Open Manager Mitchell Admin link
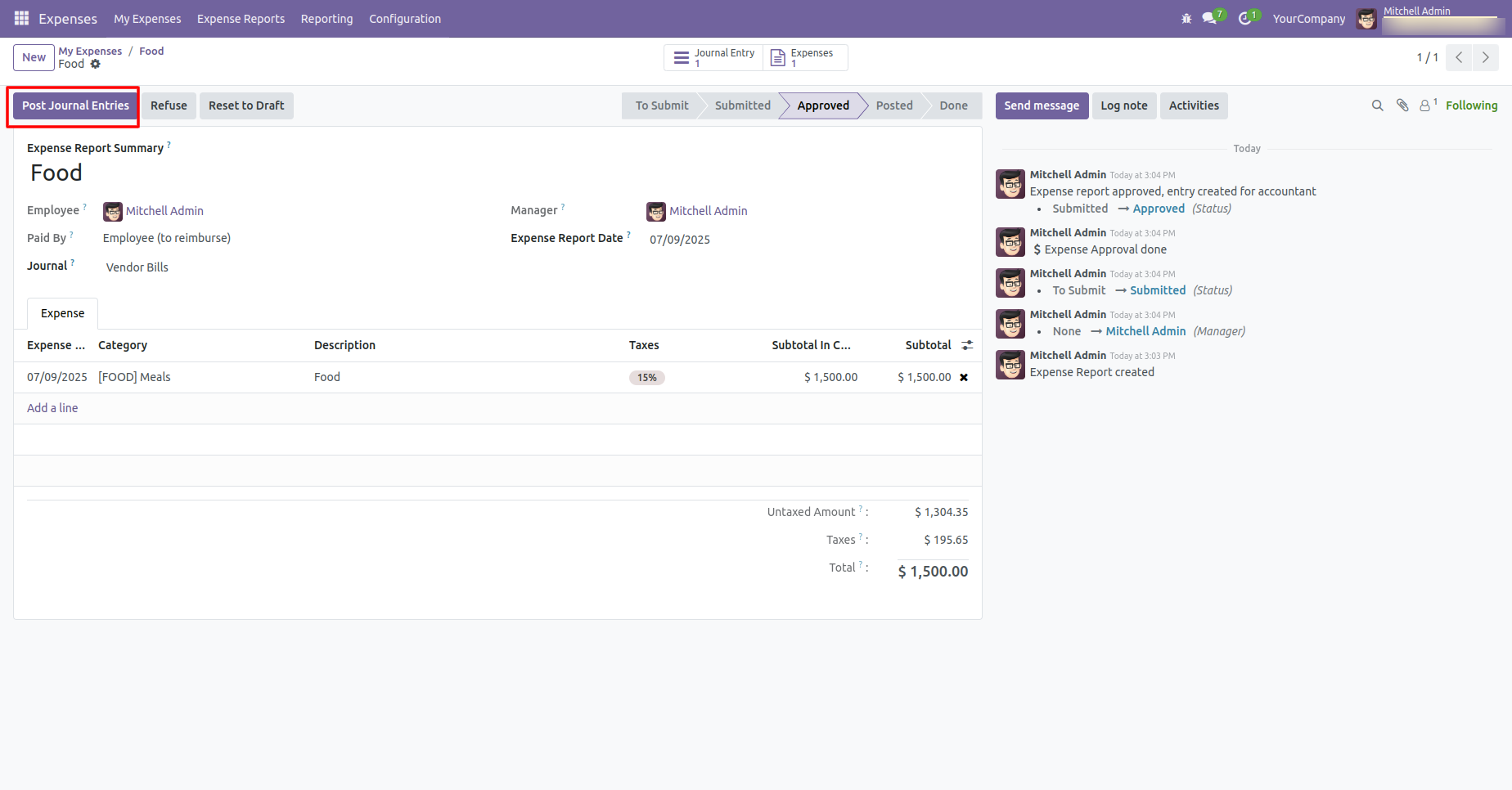 tap(709, 211)
